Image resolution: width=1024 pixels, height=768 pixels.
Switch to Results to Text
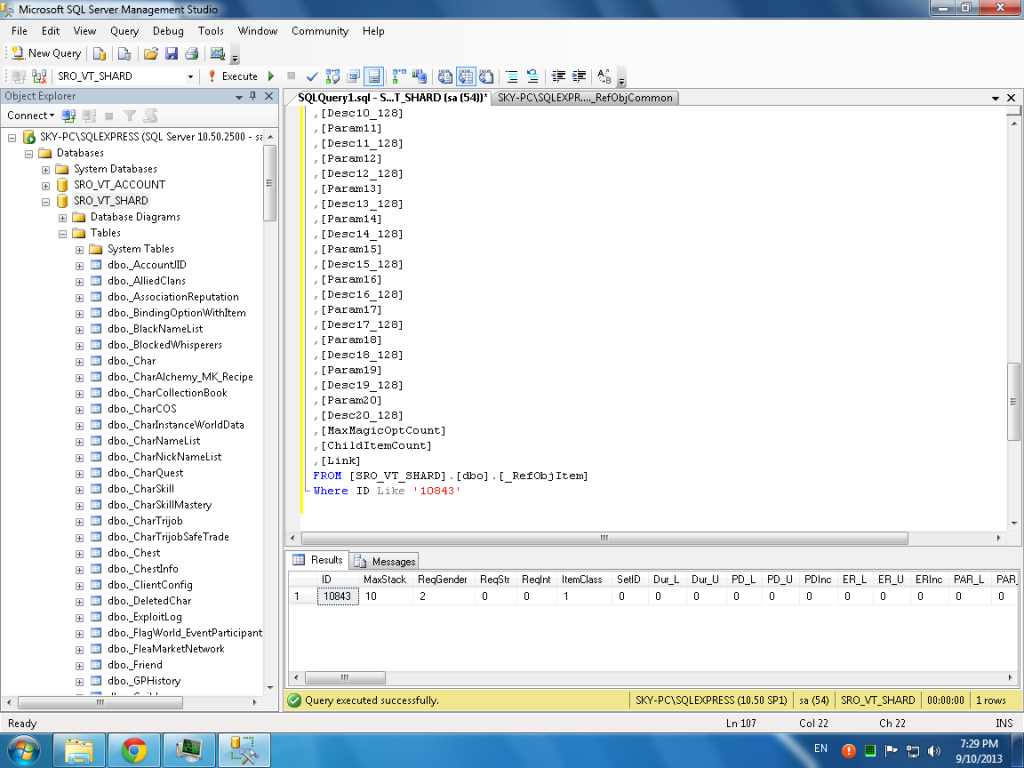pos(445,76)
